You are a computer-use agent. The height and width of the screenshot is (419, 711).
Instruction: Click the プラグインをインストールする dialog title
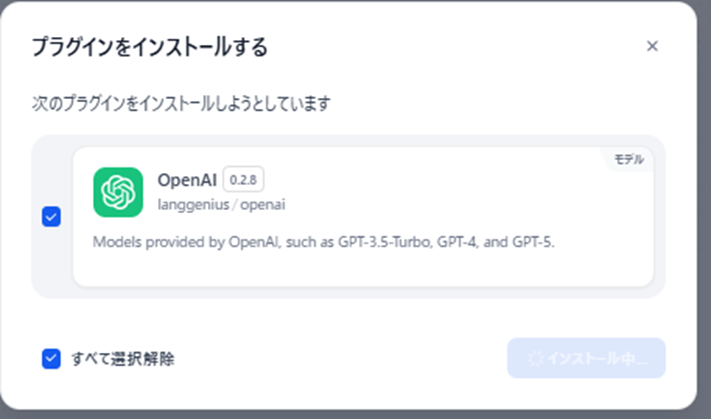pos(149,47)
